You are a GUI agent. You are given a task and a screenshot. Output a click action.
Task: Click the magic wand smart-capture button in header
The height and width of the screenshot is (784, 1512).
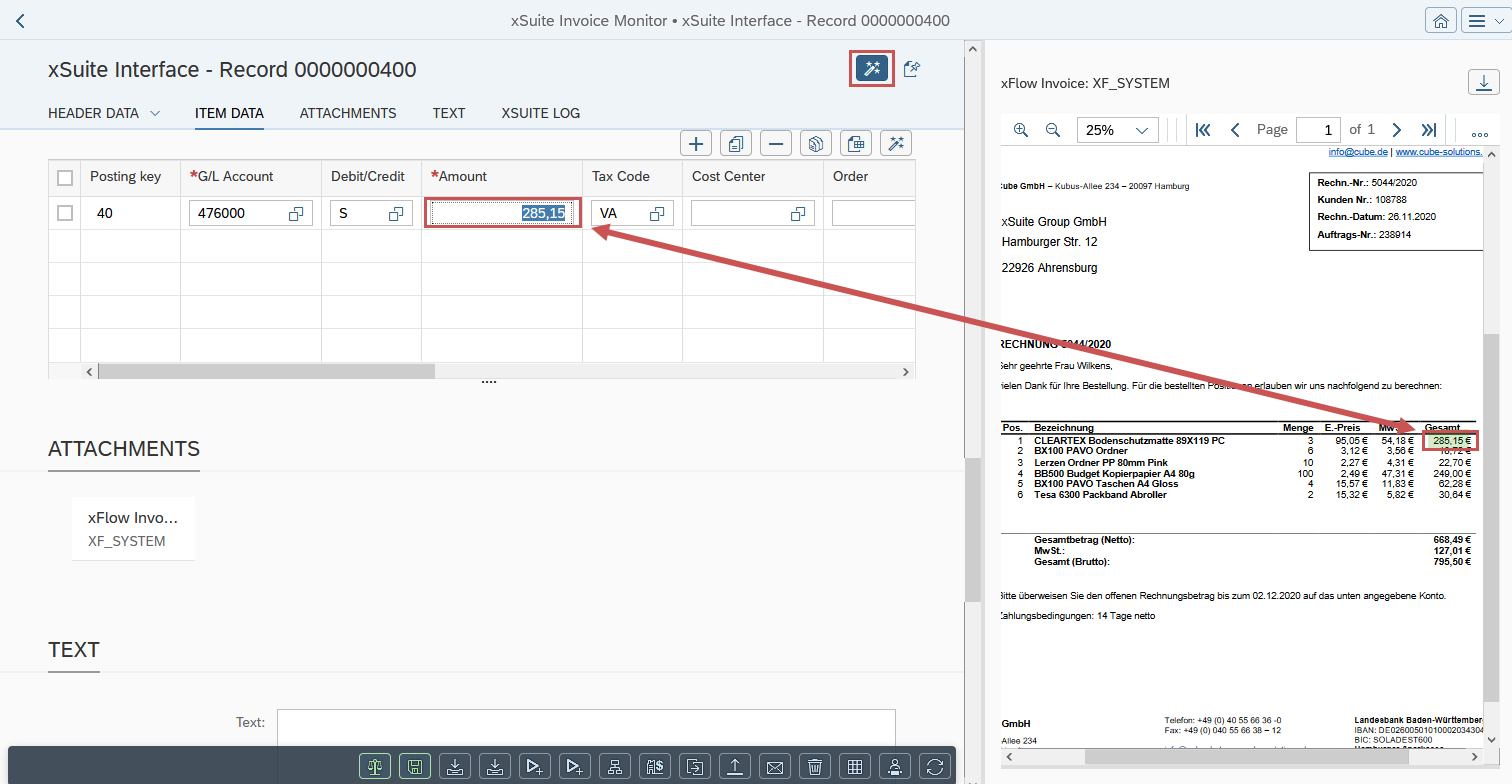pos(871,69)
